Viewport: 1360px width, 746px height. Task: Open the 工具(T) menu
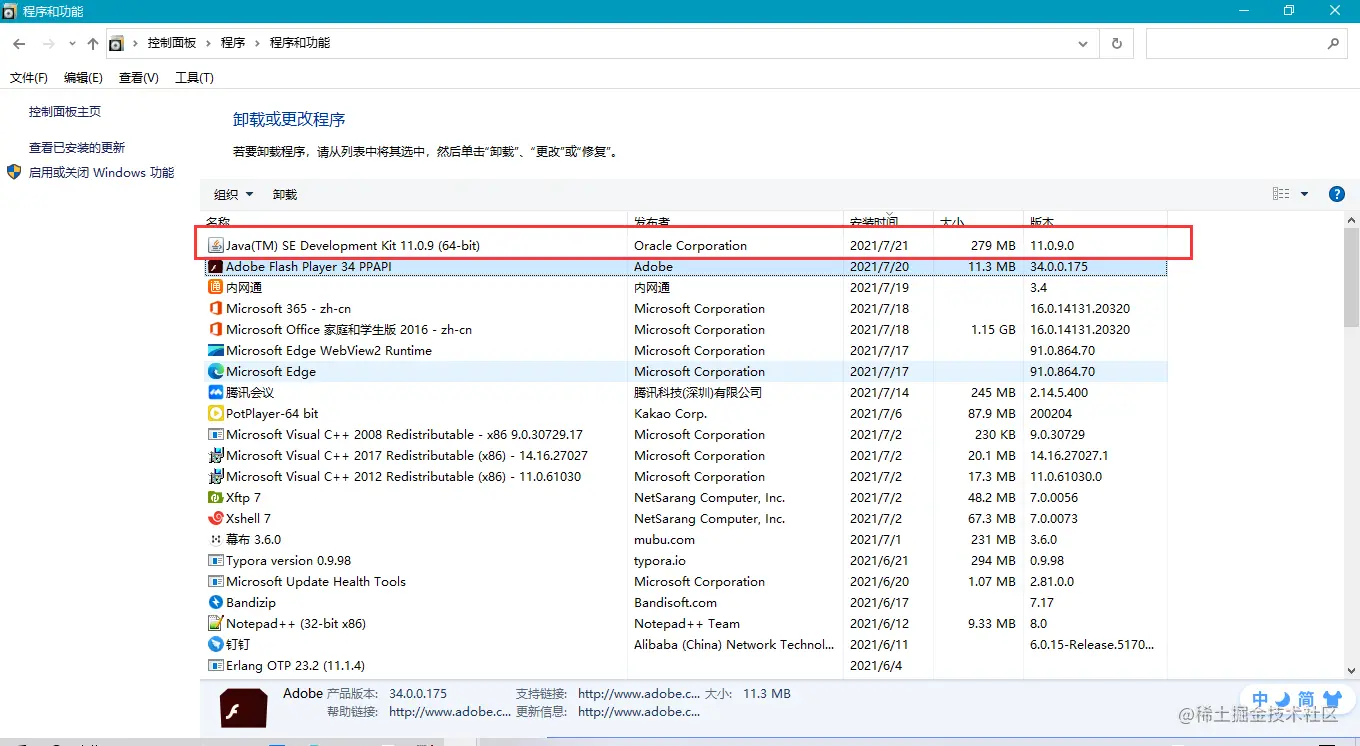coord(194,78)
